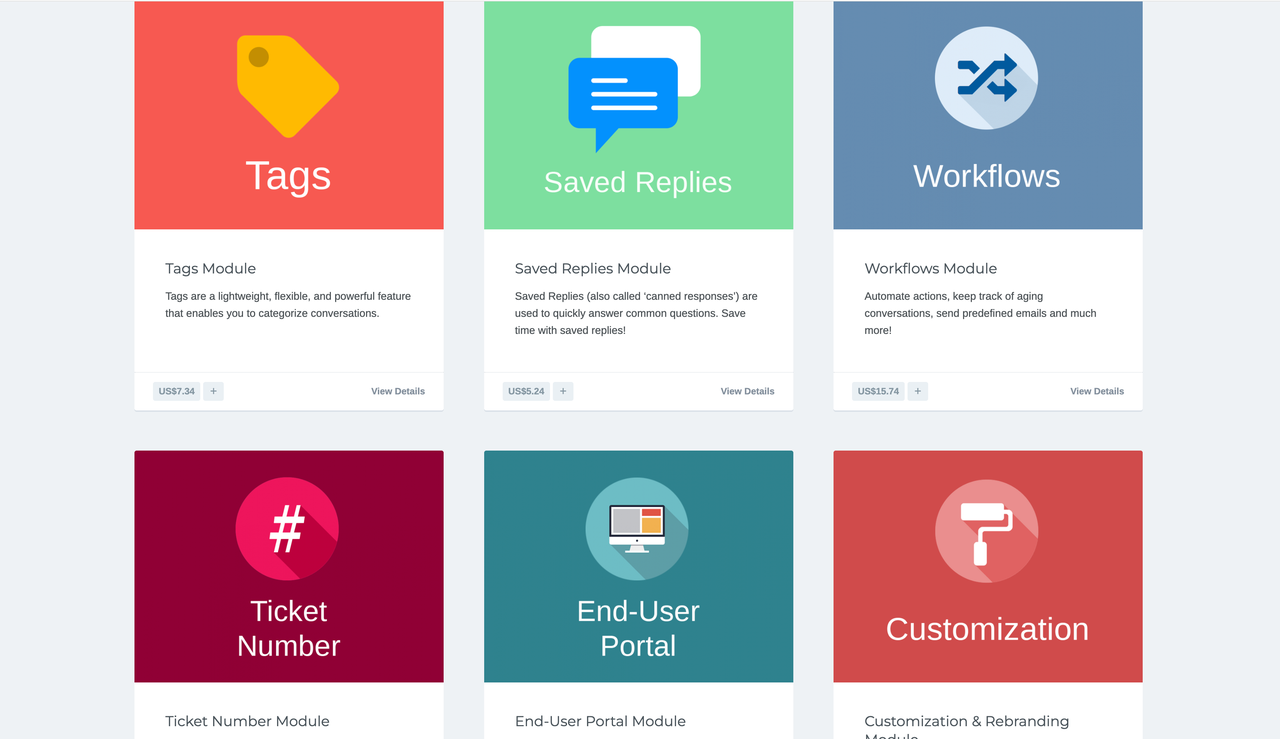Image resolution: width=1280 pixels, height=739 pixels.
Task: Click the monitor icon on End-User Portal
Action: click(x=637, y=528)
